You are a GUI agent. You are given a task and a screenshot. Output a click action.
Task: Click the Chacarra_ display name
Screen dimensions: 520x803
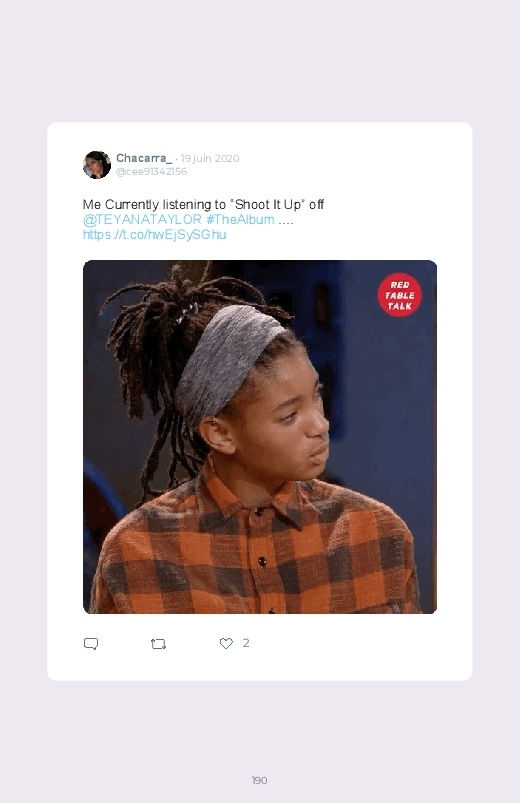[x=144, y=158]
